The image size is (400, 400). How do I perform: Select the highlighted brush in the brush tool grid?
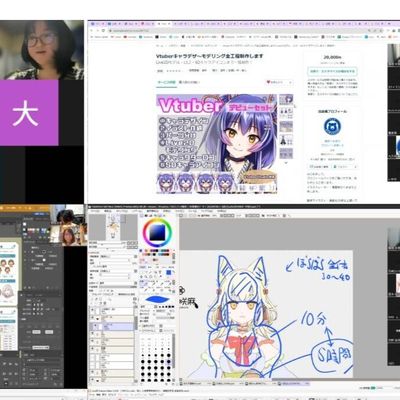143,283
